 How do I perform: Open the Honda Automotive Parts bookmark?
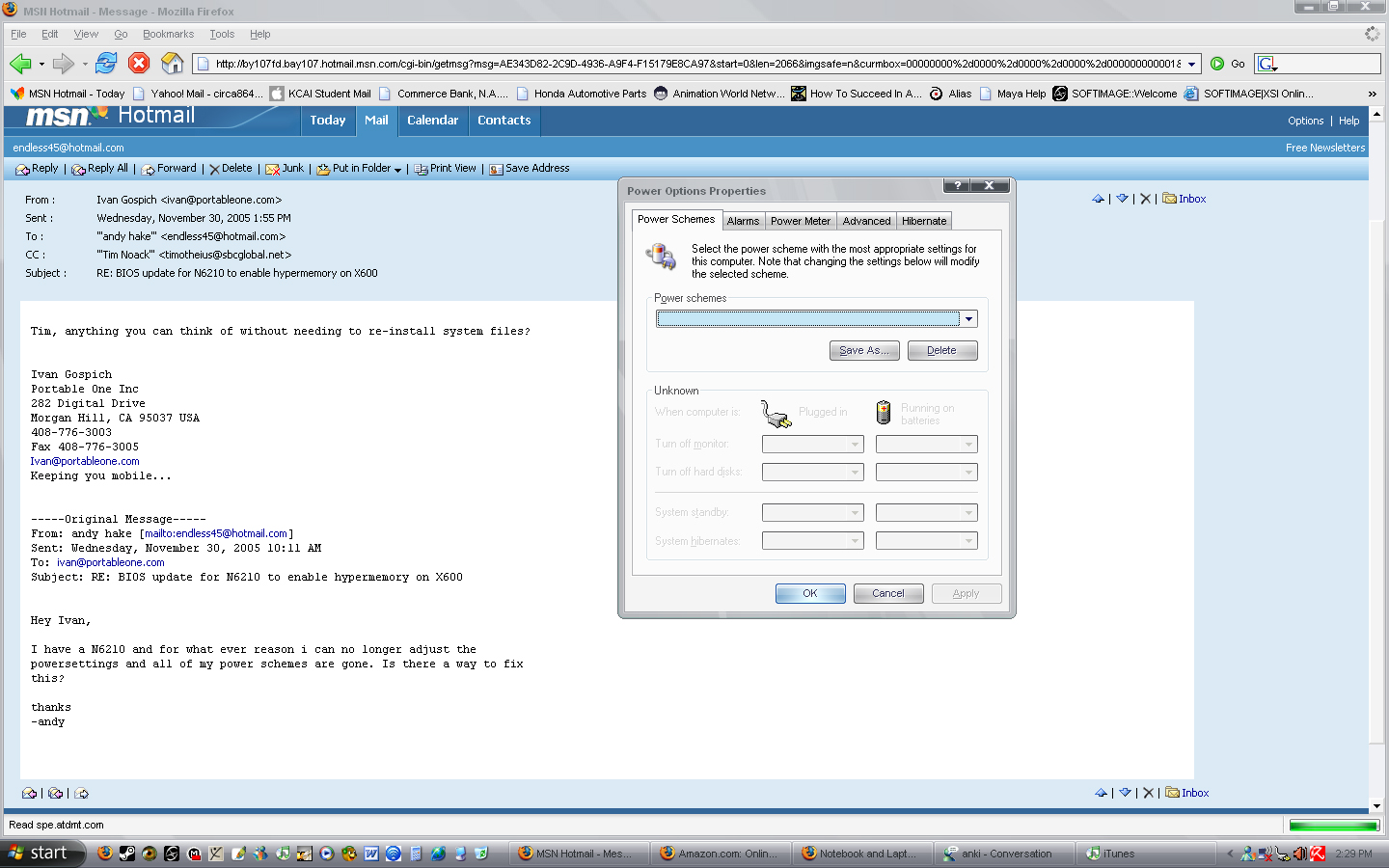[582, 94]
